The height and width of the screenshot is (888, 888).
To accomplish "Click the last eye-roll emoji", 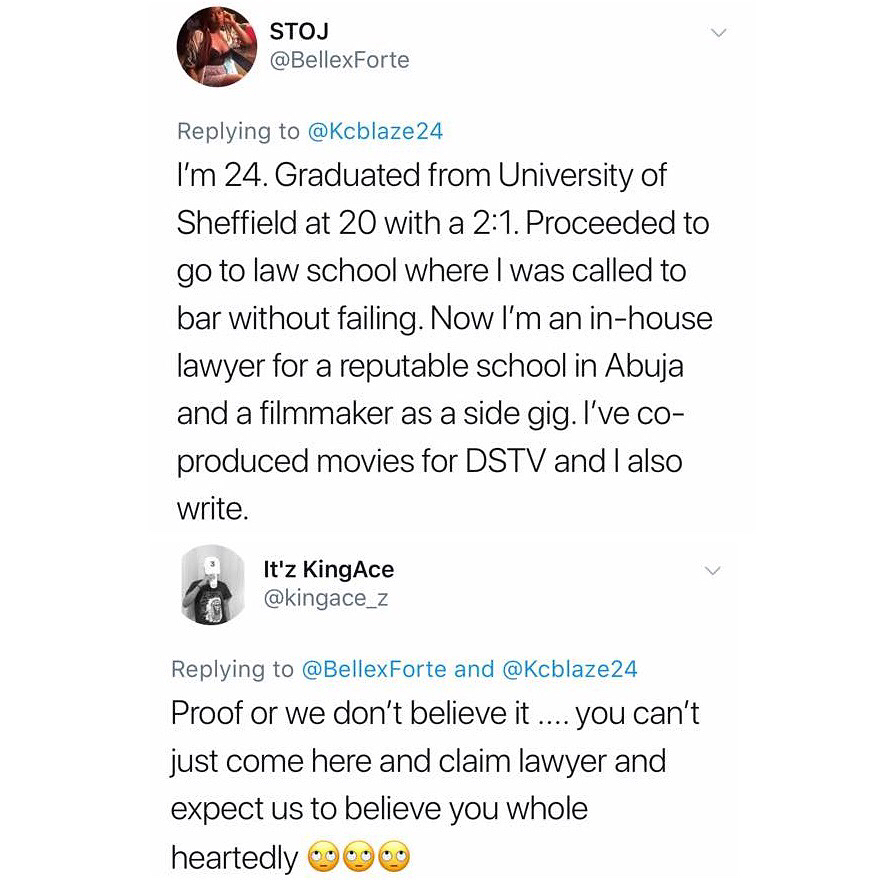I will [395, 856].
